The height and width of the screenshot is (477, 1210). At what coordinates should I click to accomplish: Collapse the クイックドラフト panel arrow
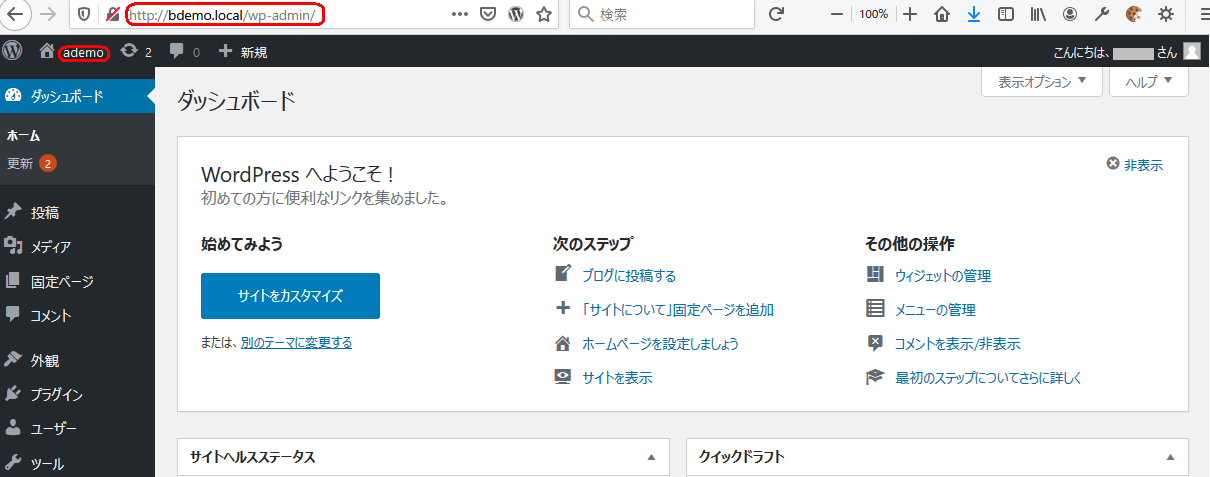tap(1170, 457)
